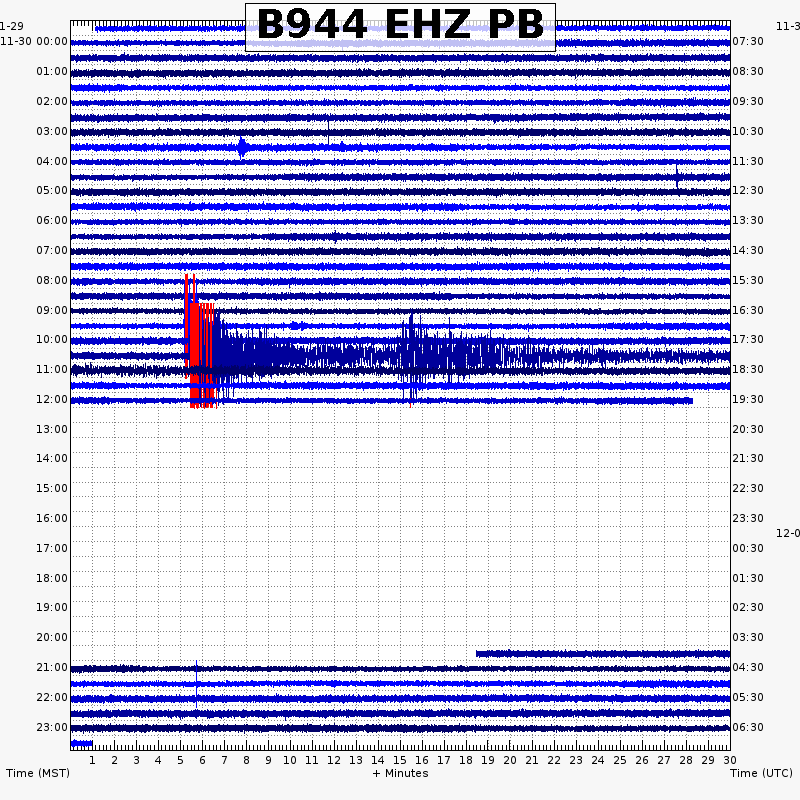Click the spike on the 04:30 trace
Screen dimensions: 800x800
[677, 177]
